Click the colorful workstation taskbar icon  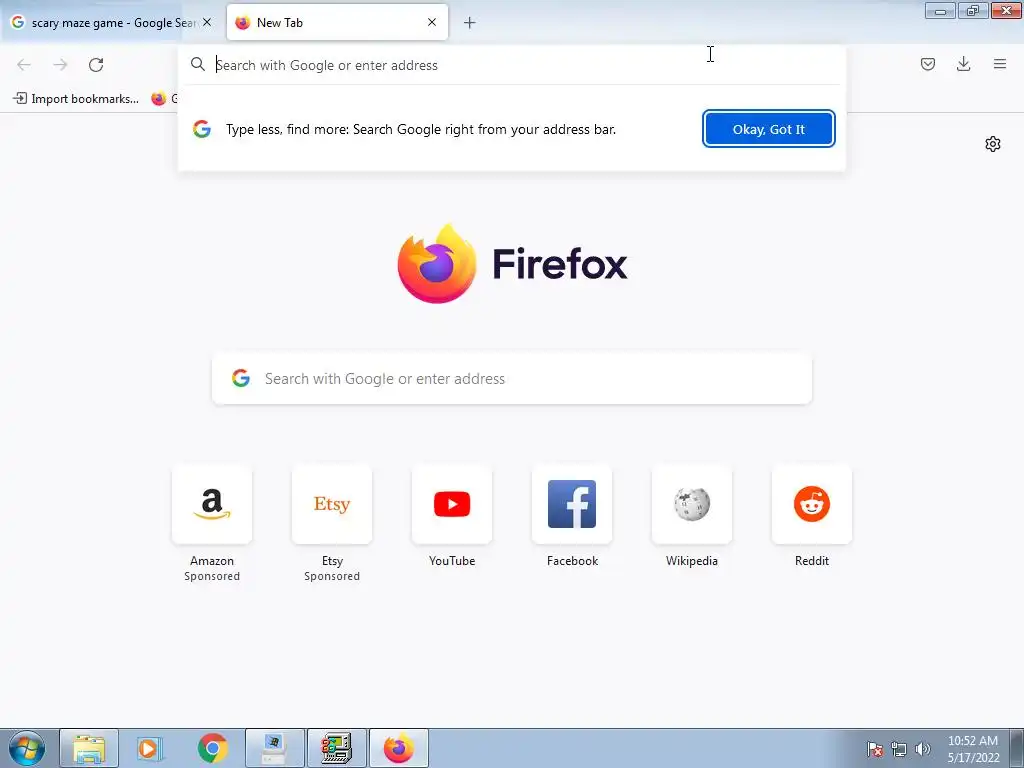pyautogui.click(x=336, y=748)
